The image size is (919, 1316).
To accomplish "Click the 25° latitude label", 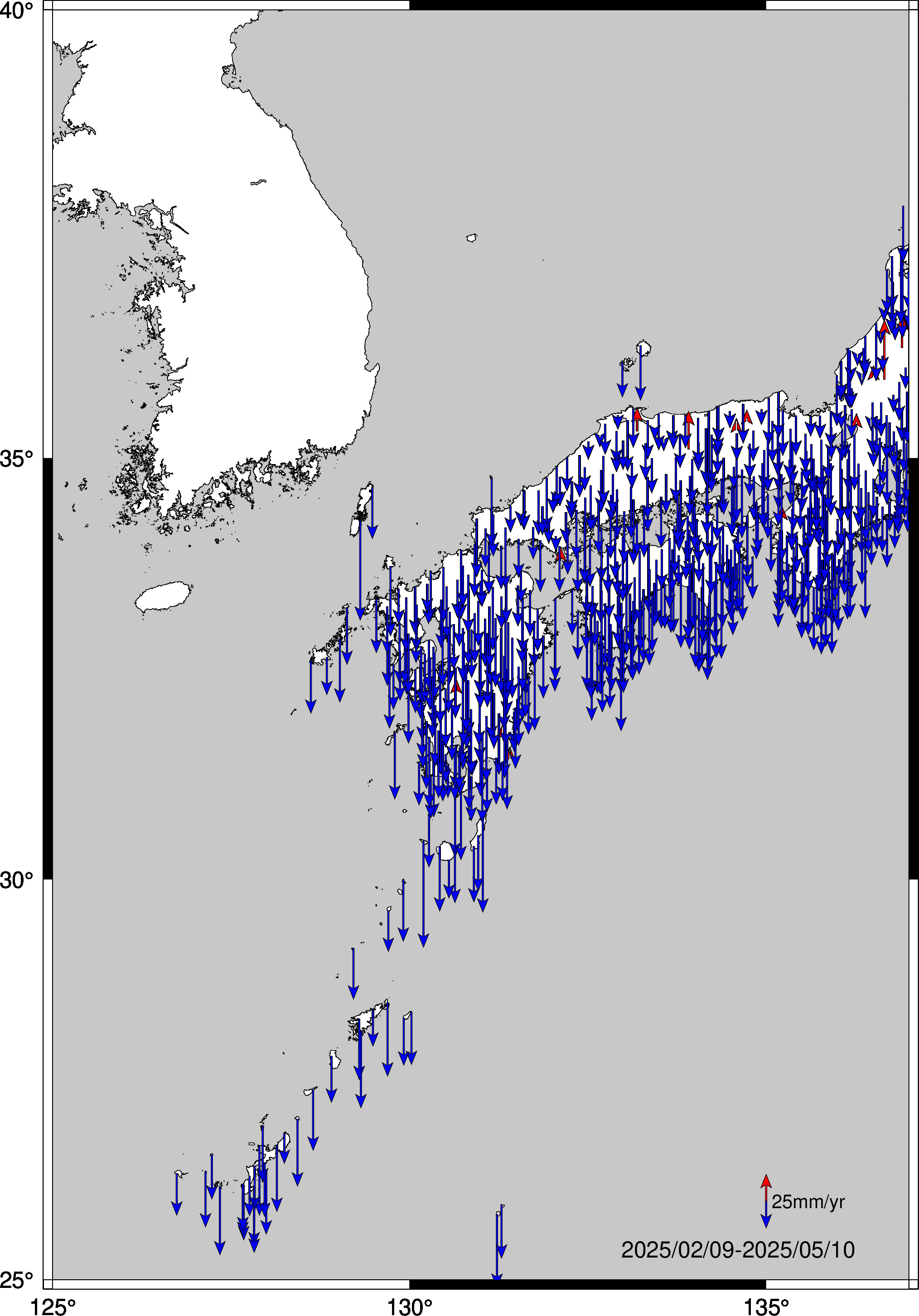I will (x=17, y=1279).
